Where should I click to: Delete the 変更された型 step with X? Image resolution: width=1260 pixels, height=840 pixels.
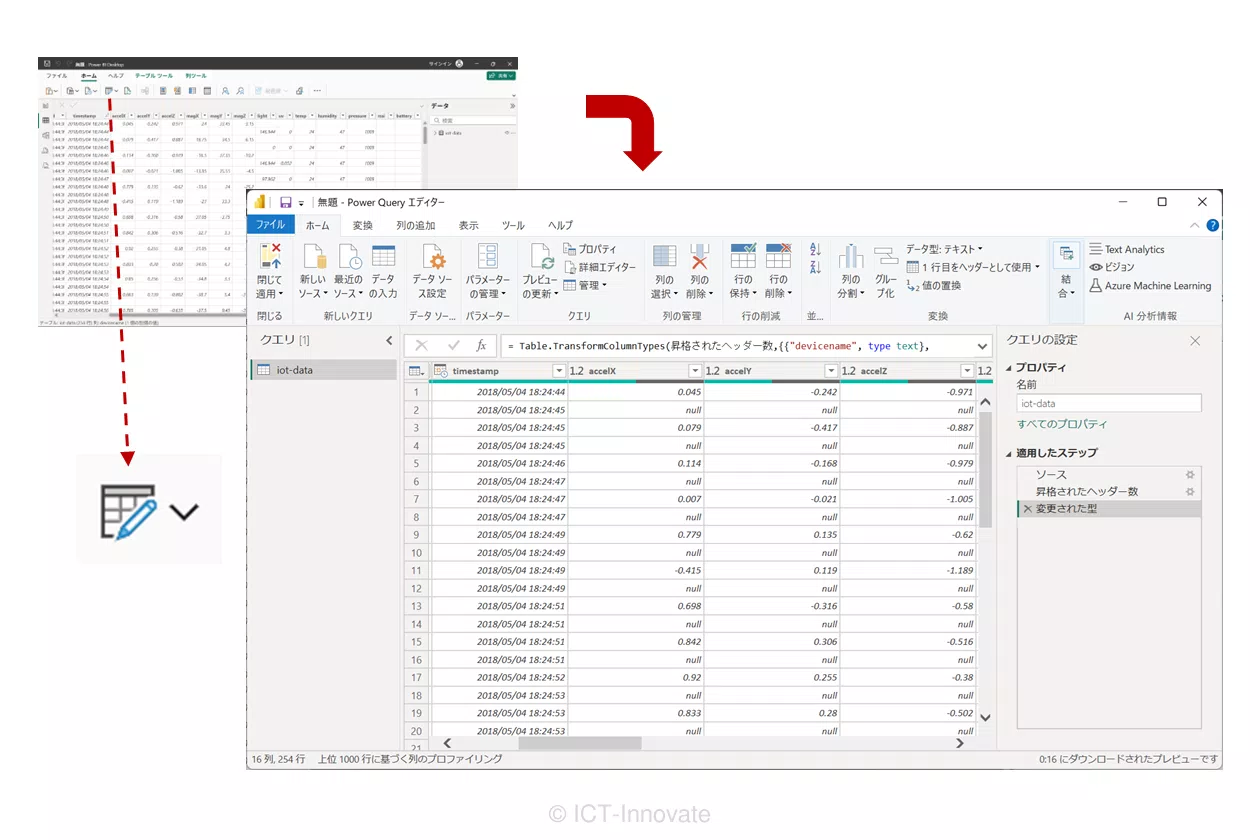tap(1027, 509)
